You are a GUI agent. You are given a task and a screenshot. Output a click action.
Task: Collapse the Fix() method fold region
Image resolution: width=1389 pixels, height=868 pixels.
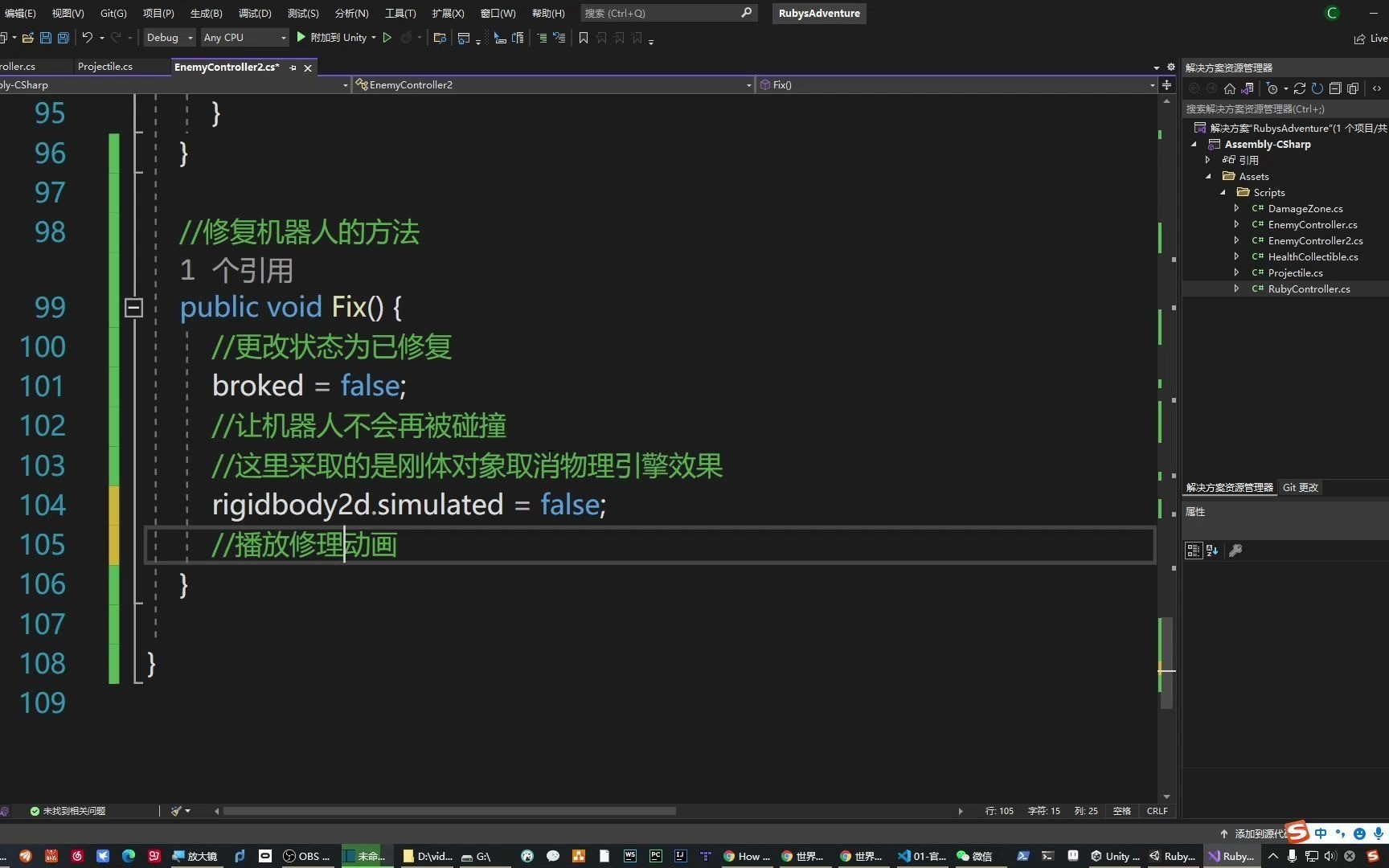[133, 308]
